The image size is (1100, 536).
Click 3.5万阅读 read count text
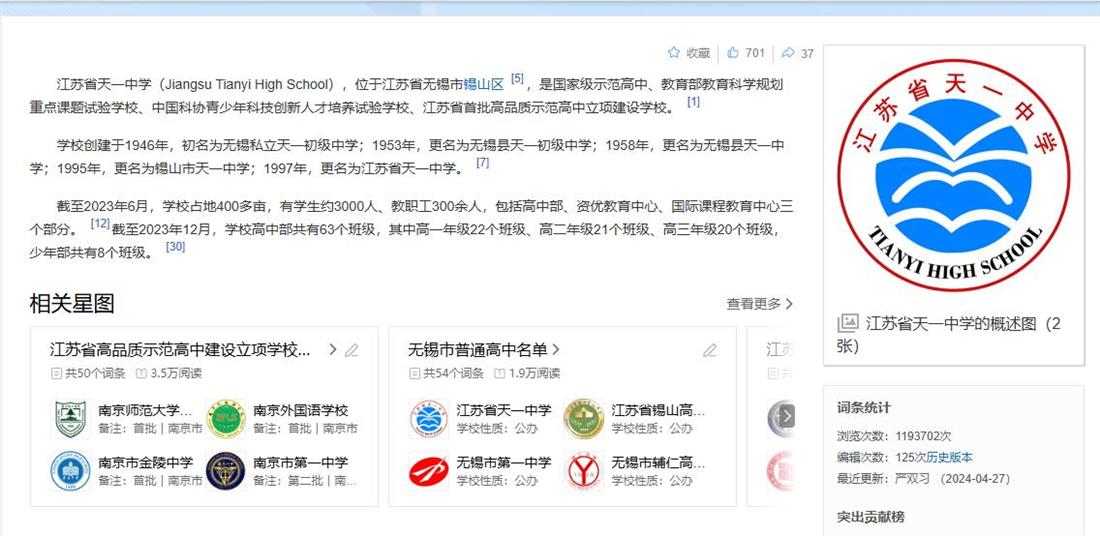tap(175, 374)
